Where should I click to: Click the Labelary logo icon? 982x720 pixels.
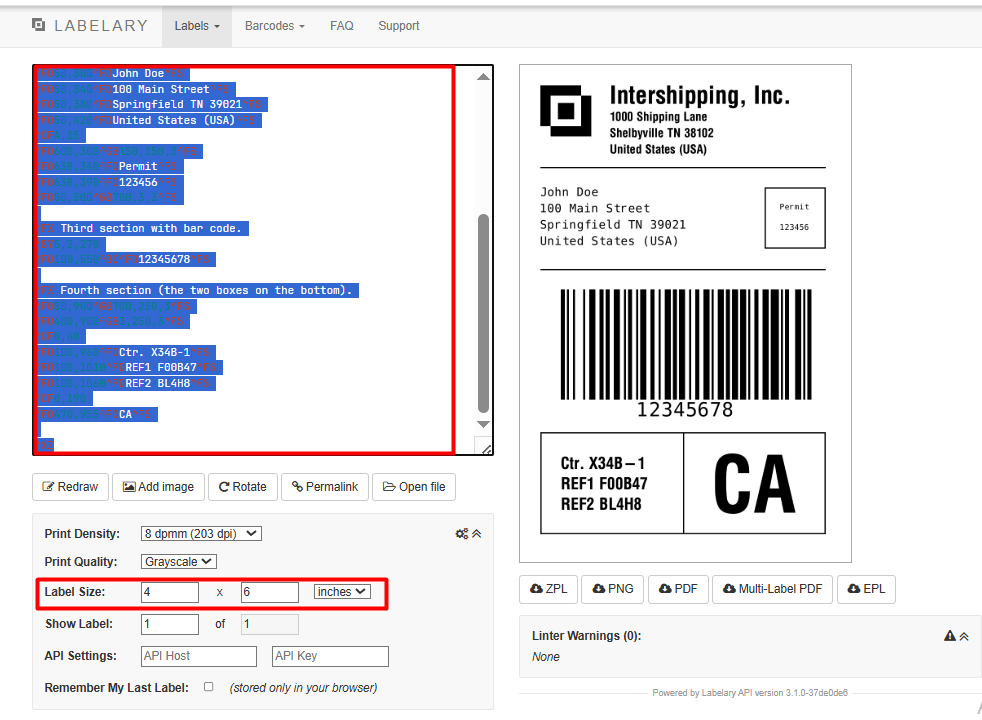click(39, 25)
